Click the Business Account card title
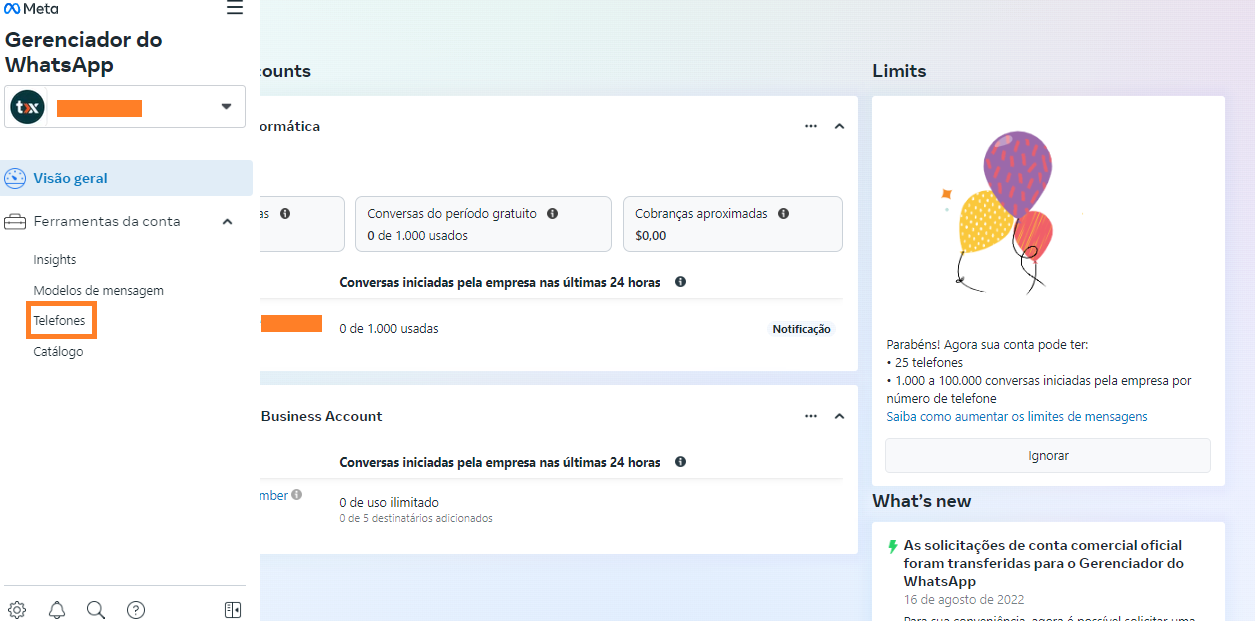Image resolution: width=1255 pixels, height=621 pixels. click(321, 416)
